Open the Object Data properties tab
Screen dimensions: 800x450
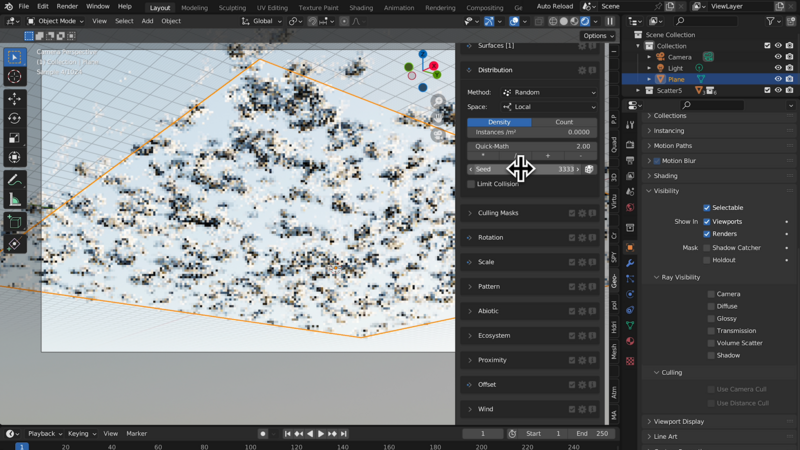630,325
